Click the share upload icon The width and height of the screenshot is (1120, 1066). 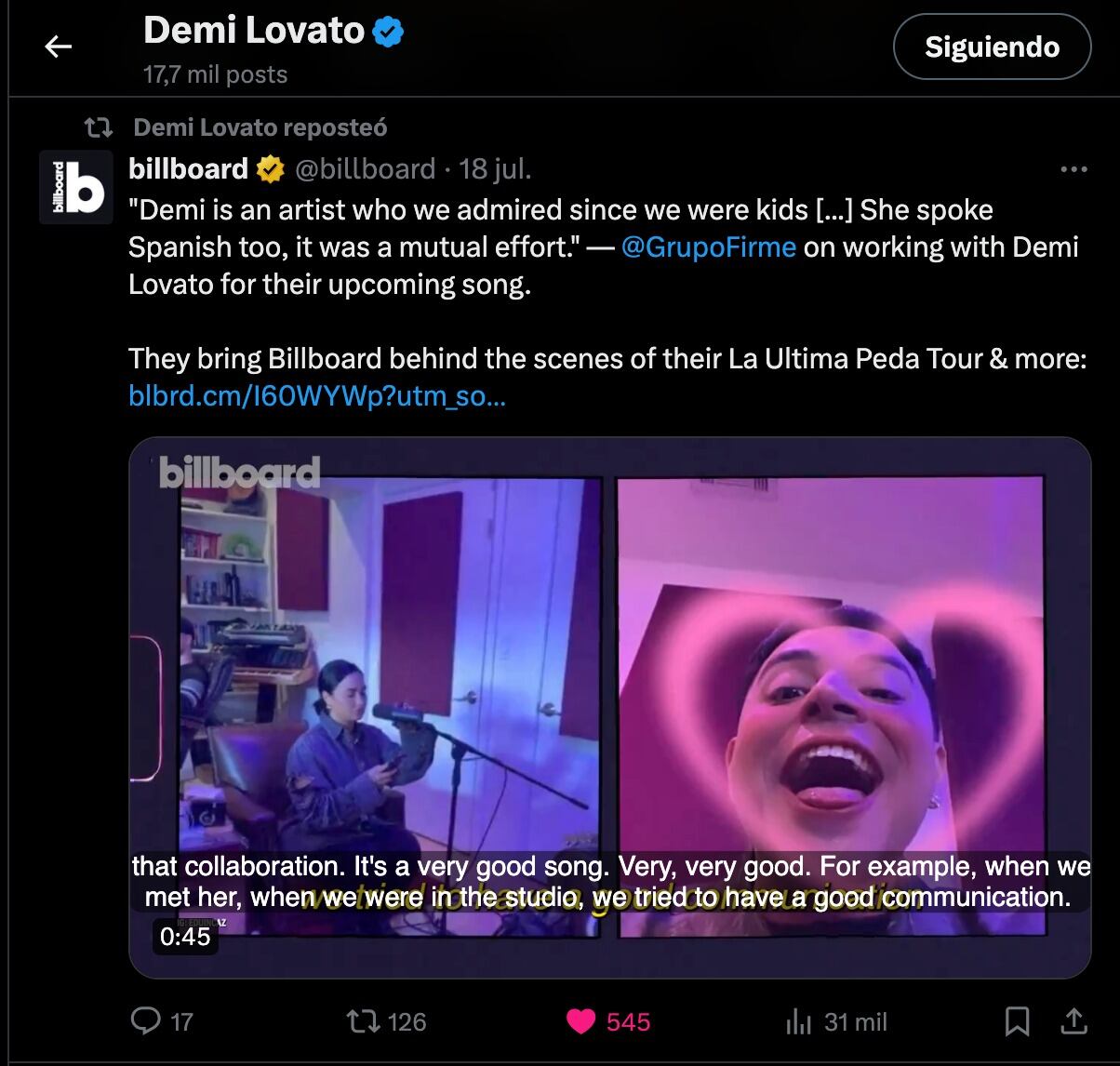tap(1073, 1021)
